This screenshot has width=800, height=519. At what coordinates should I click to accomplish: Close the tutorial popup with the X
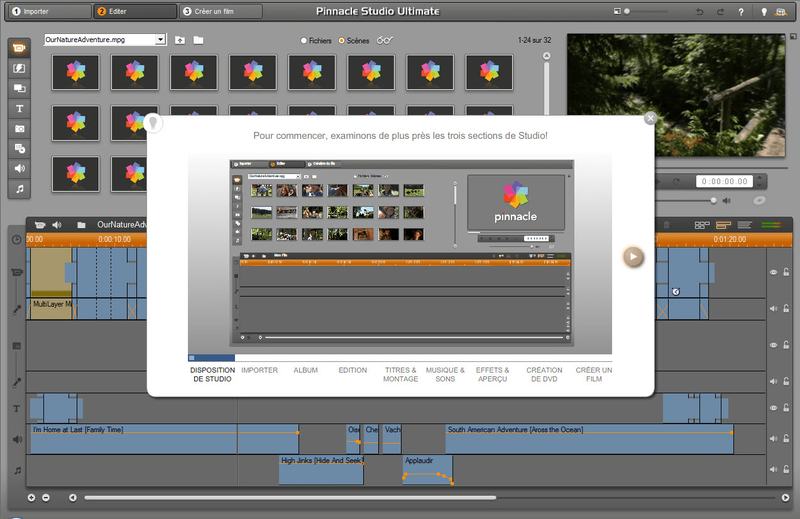point(650,118)
